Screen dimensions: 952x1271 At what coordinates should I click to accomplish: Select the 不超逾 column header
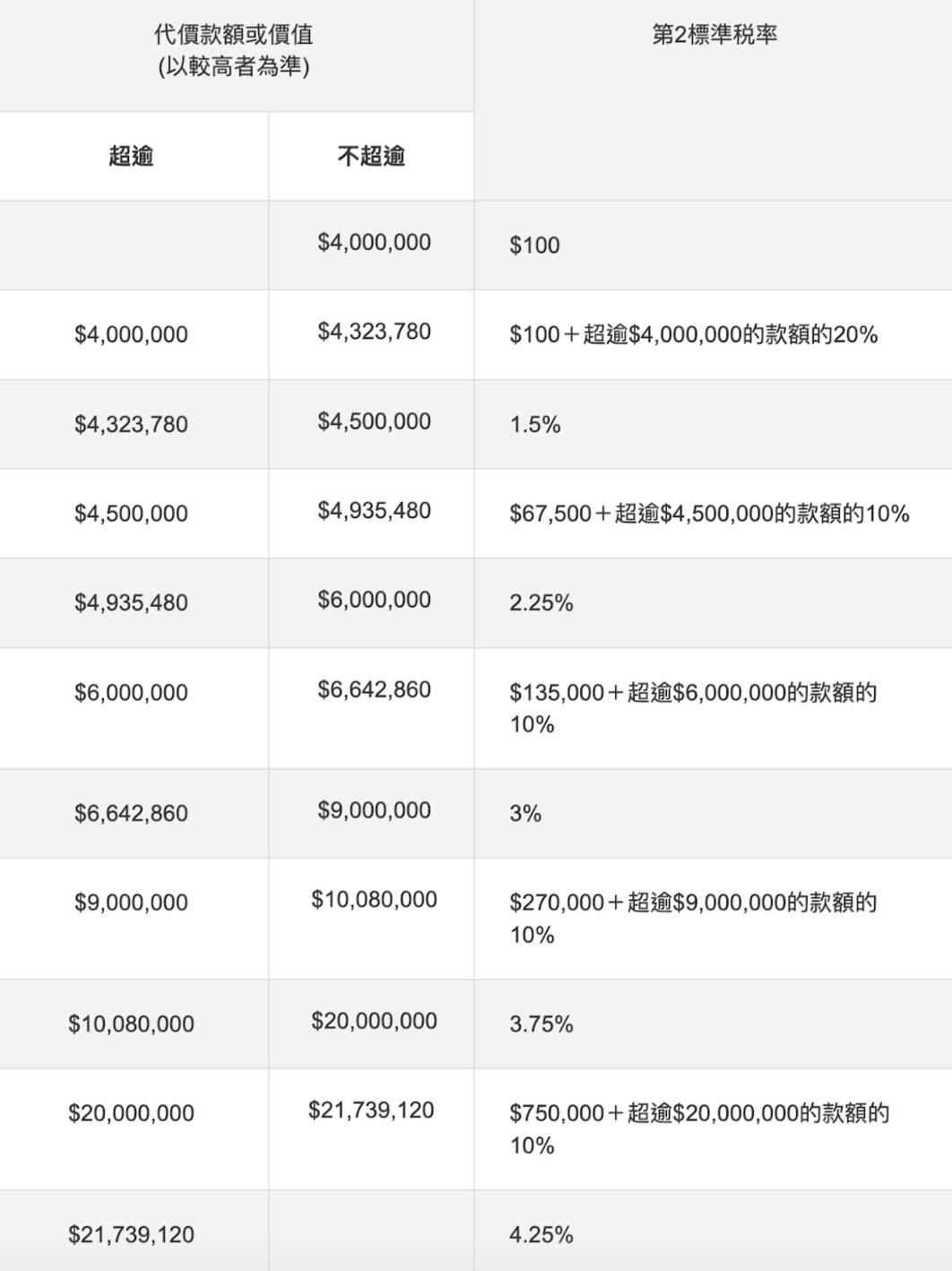tap(371, 156)
